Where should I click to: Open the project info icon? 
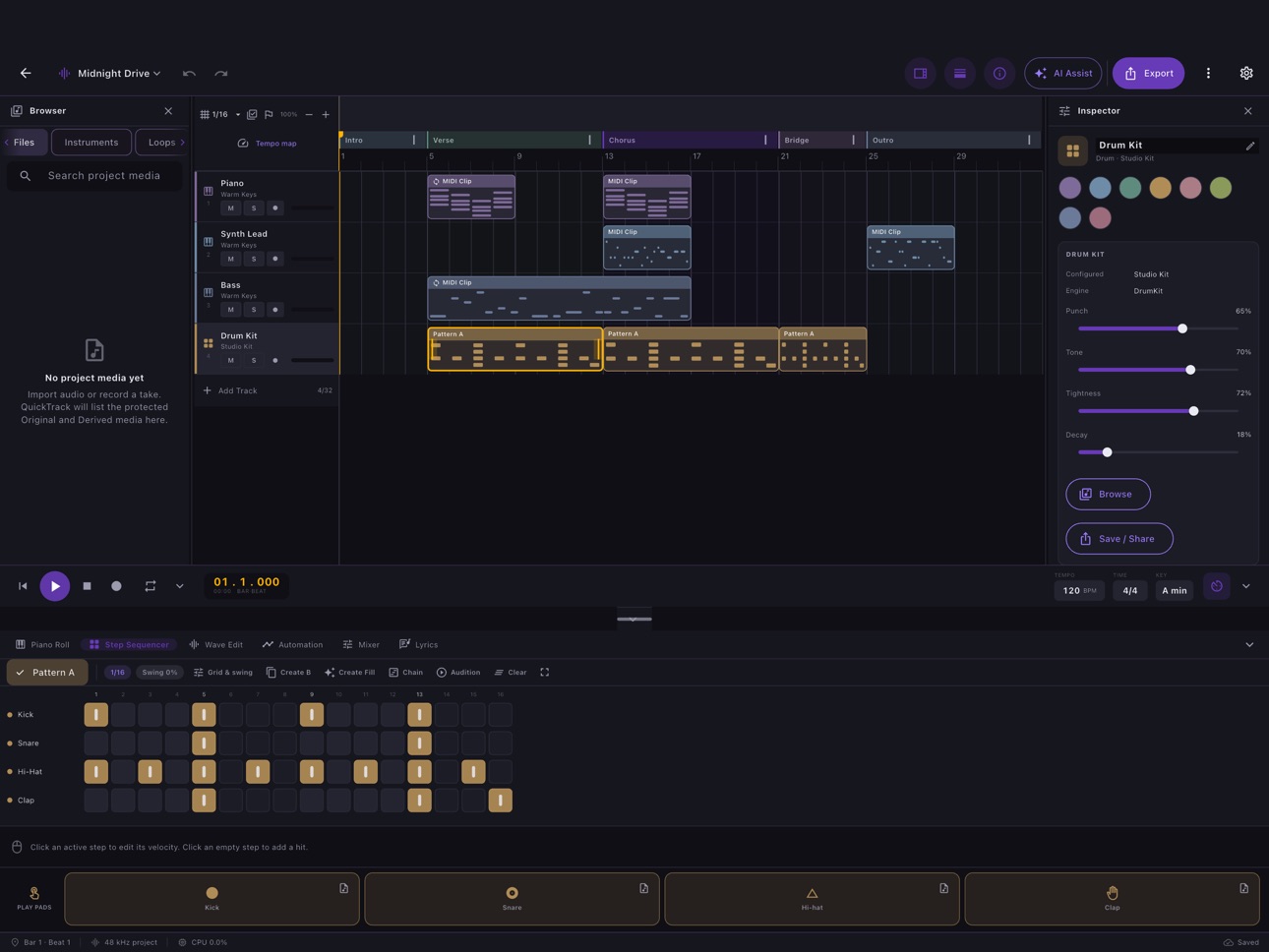tap(999, 73)
